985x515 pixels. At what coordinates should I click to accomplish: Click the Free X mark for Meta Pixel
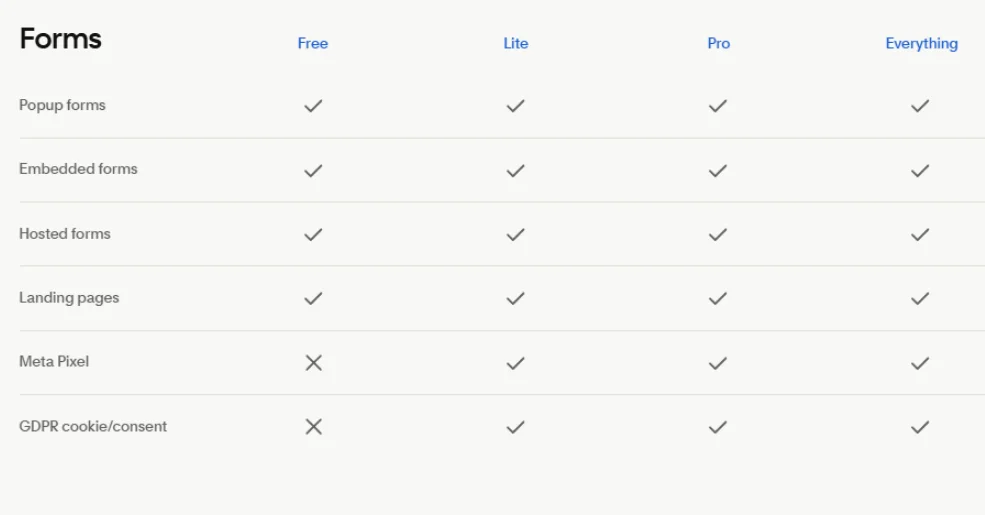[313, 363]
